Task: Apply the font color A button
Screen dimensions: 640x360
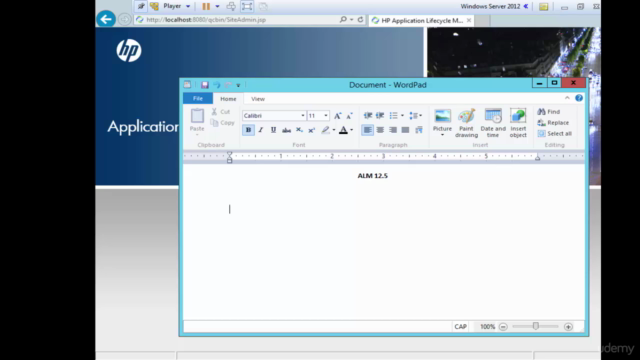Action: 343,130
